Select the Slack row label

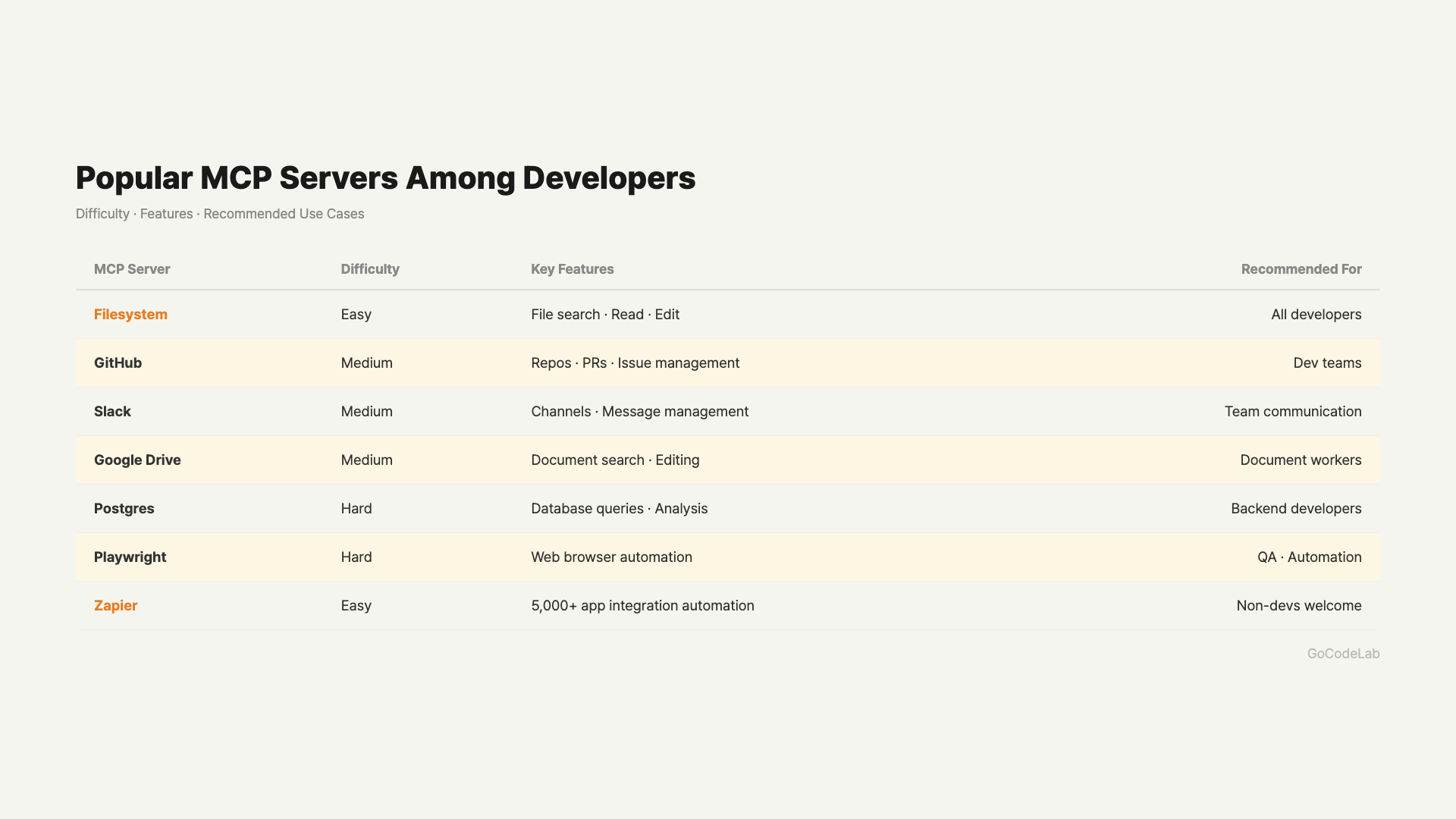pos(112,411)
